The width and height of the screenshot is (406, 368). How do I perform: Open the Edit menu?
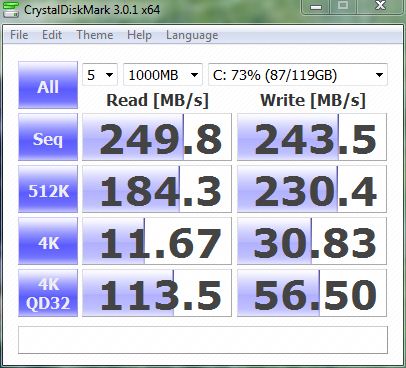click(x=52, y=35)
